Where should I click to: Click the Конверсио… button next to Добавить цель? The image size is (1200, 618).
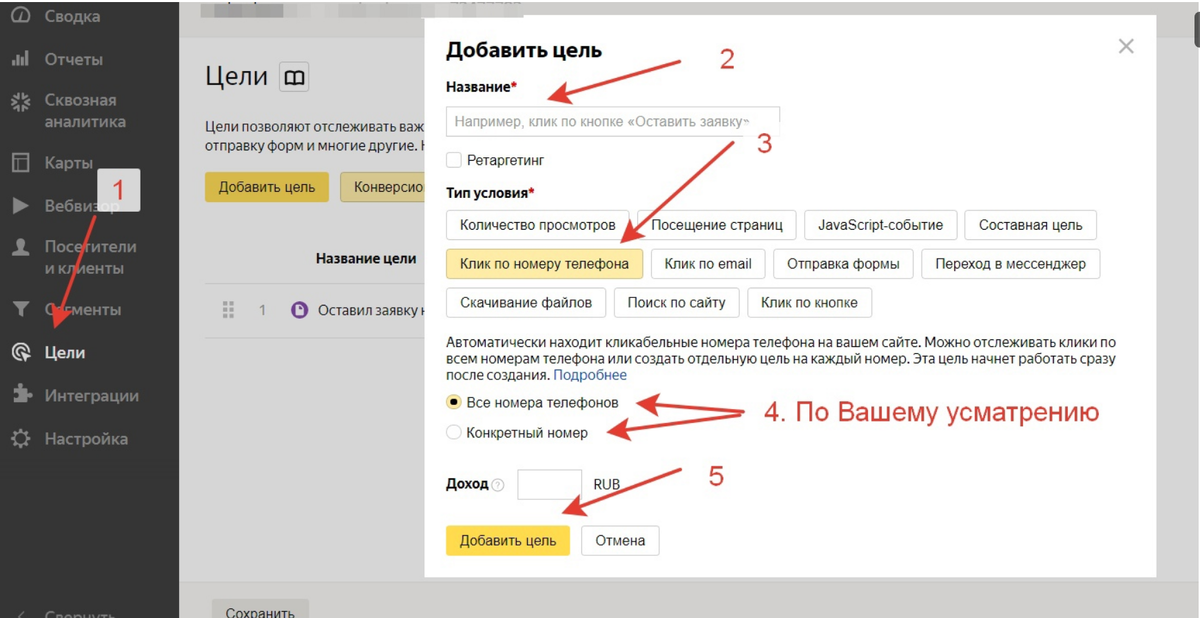tap(383, 187)
